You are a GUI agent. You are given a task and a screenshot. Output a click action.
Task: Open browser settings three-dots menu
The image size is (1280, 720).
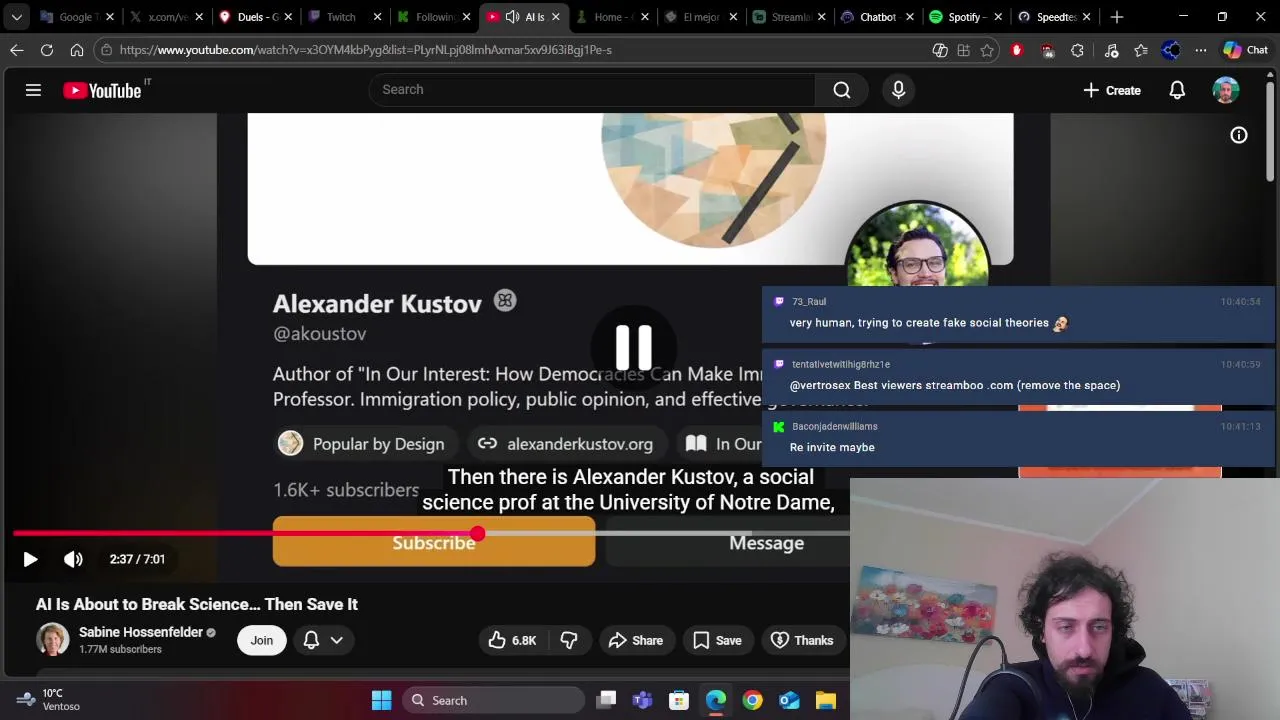(1200, 50)
